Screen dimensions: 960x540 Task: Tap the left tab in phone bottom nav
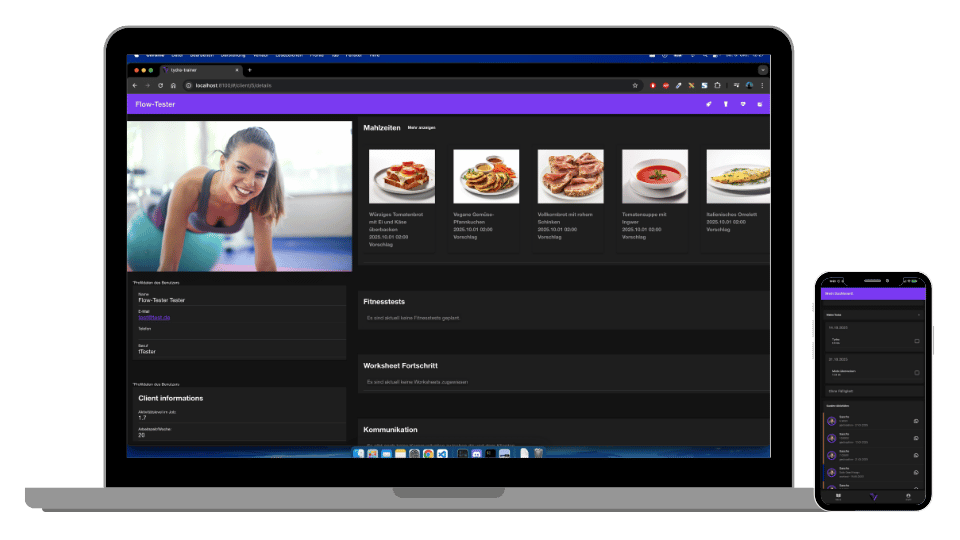838,497
